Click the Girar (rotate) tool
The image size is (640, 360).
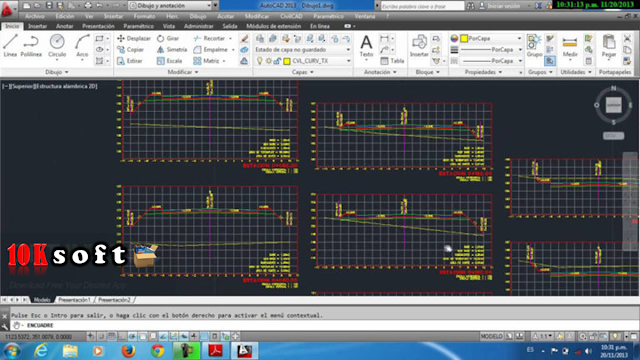tap(168, 38)
